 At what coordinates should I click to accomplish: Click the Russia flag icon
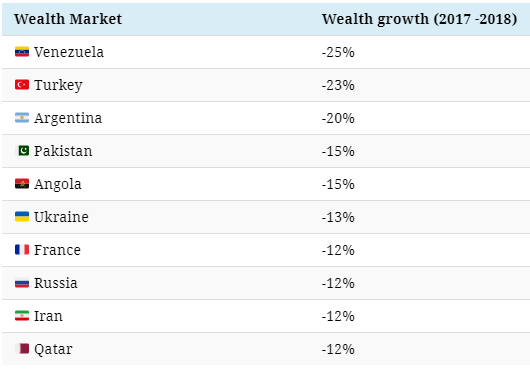22,283
